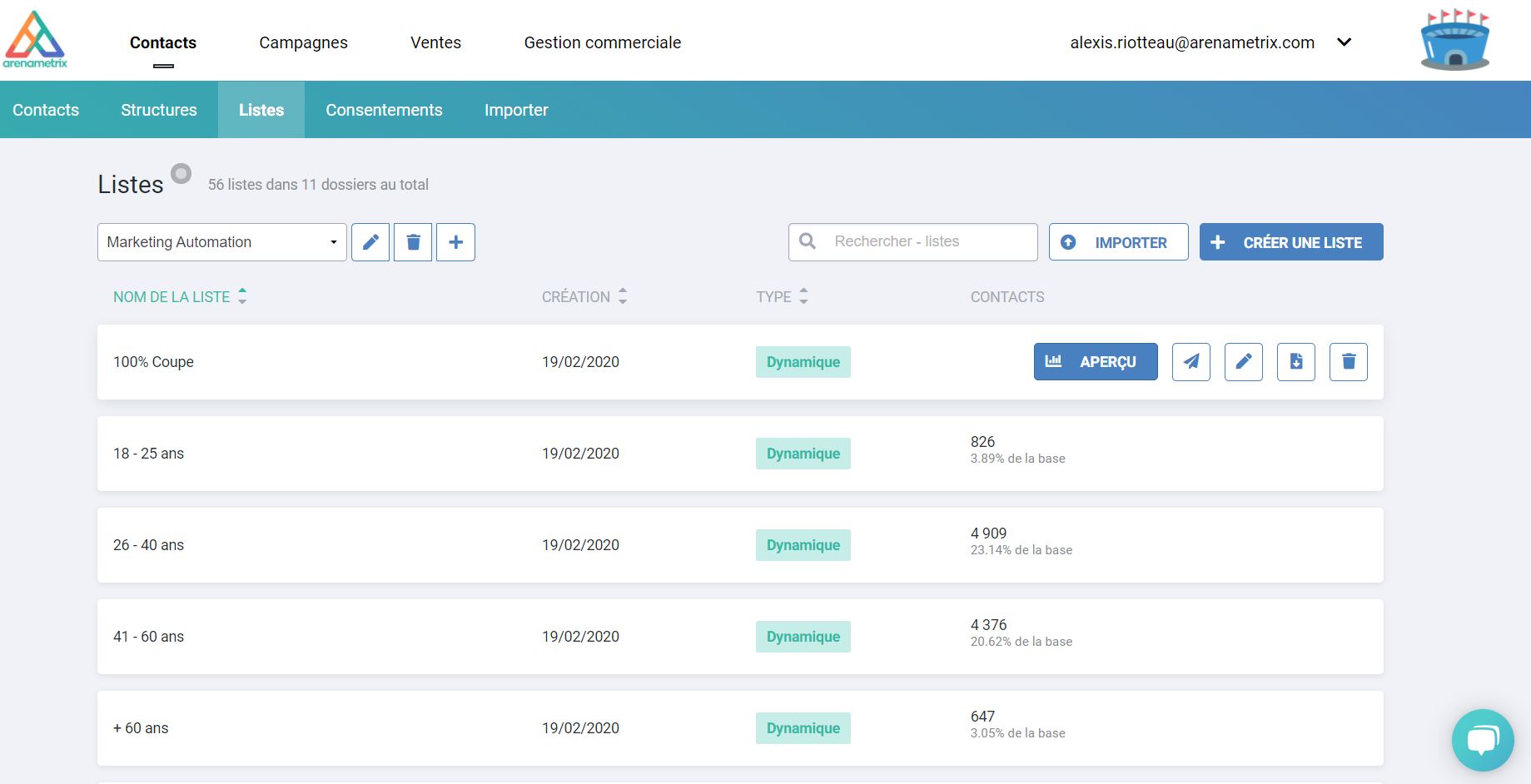Click Dynamique badge of 100% Coupe
This screenshot has height=784, width=1531.
[x=803, y=362]
